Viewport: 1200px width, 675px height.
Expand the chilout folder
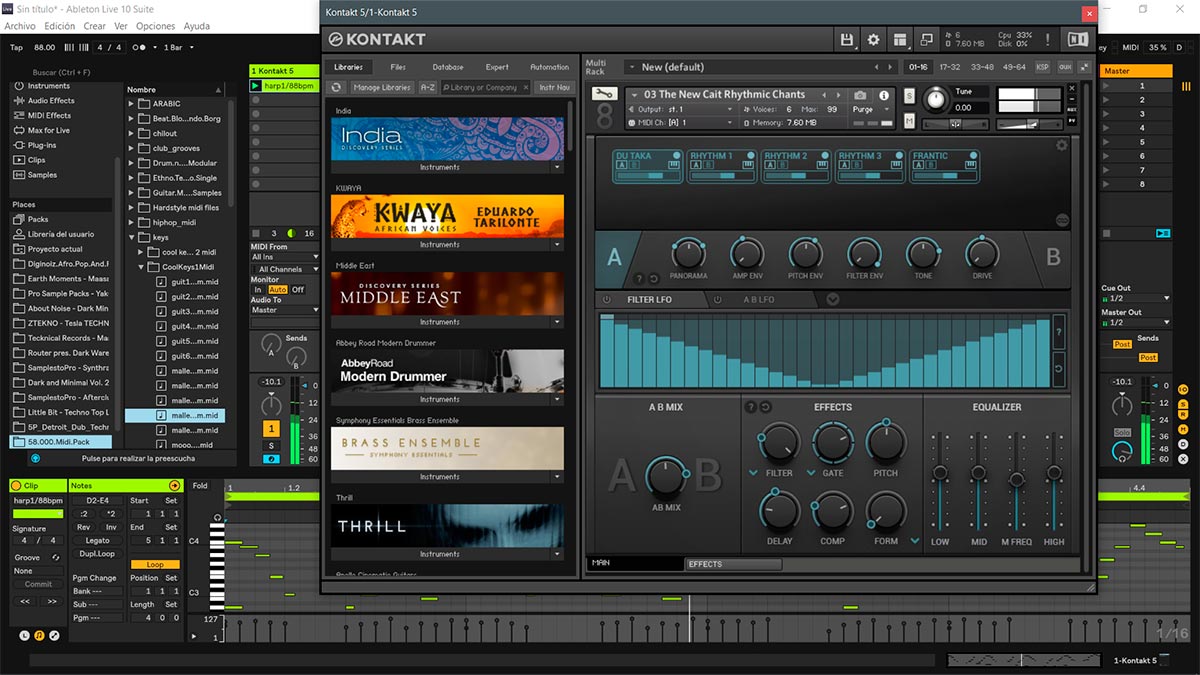(x=131, y=133)
